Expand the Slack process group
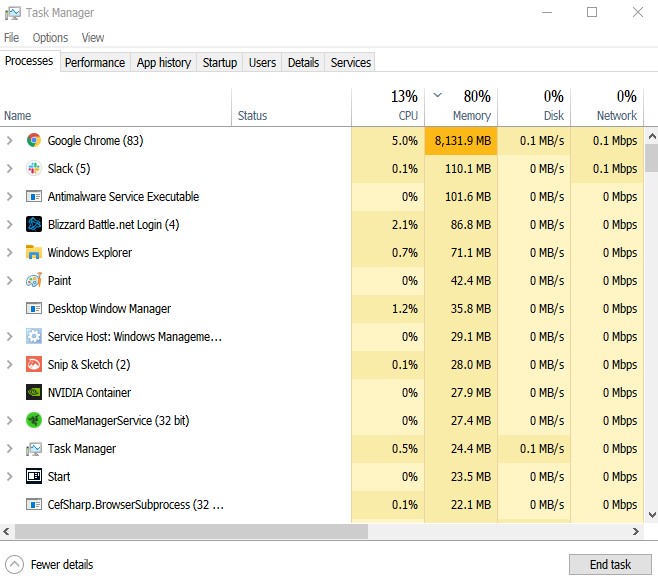 tap(10, 169)
